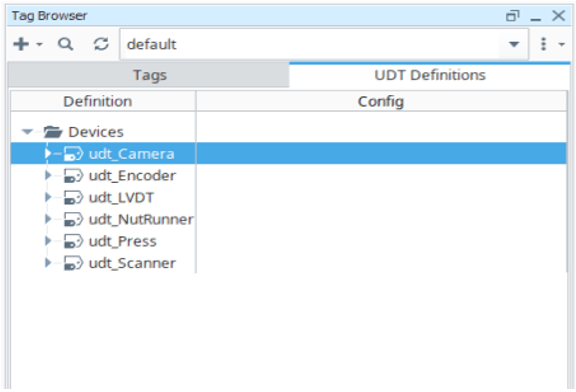This screenshot has height=392, width=576.
Task: Click the Definition column header
Action: point(98,101)
